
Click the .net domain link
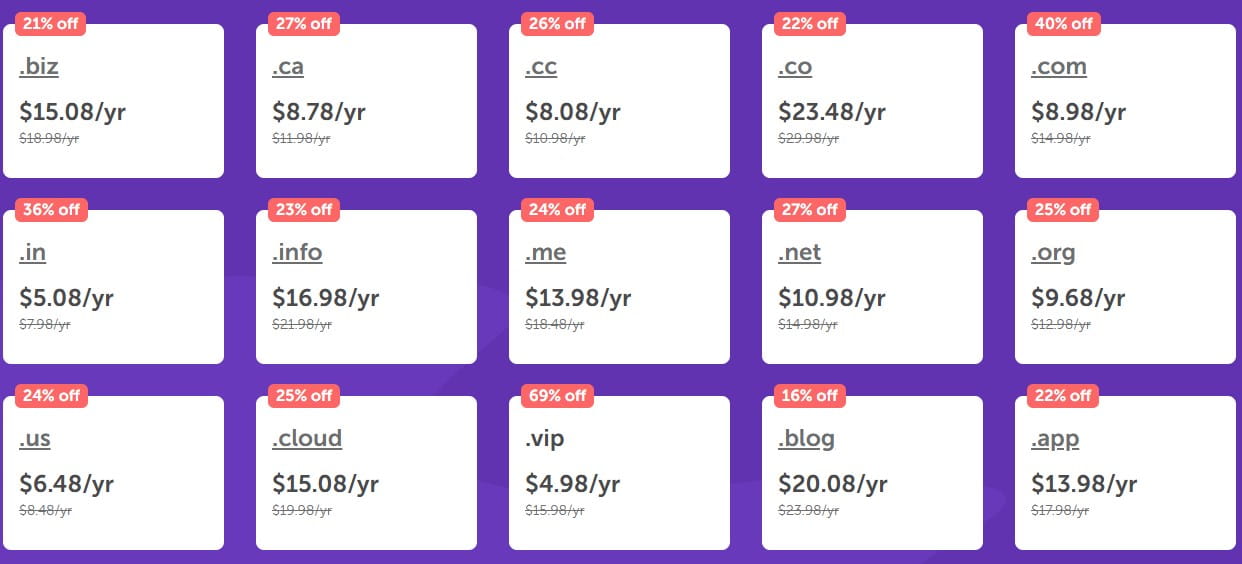coord(799,253)
